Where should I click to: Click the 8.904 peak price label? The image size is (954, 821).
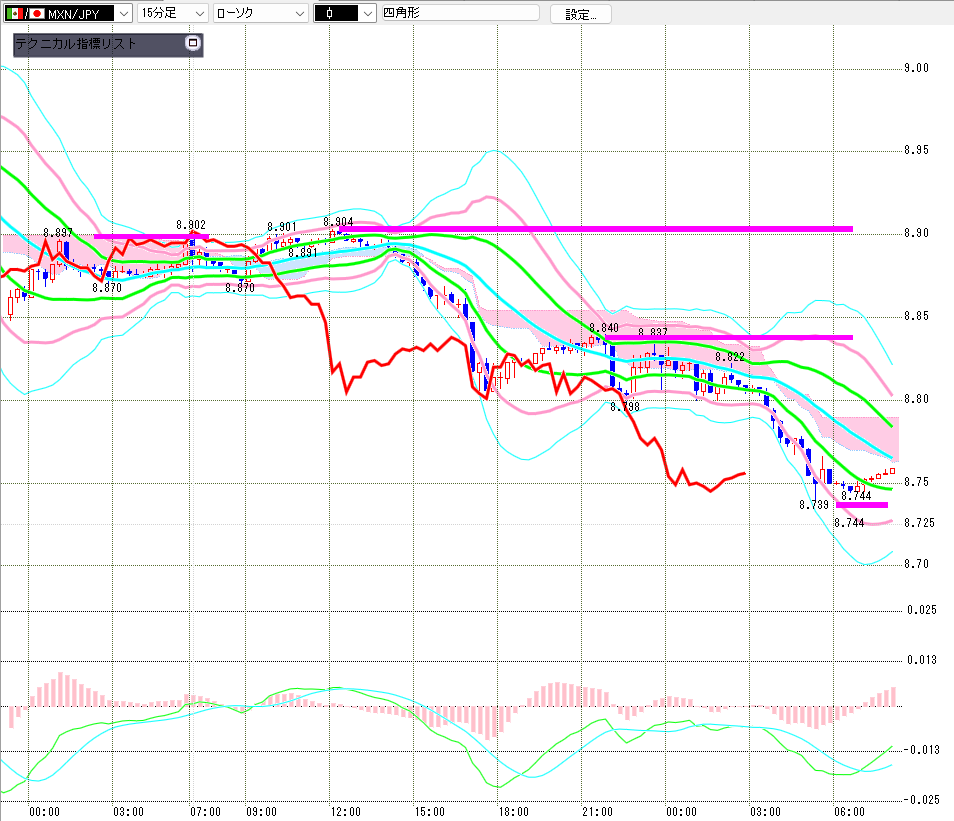click(338, 222)
